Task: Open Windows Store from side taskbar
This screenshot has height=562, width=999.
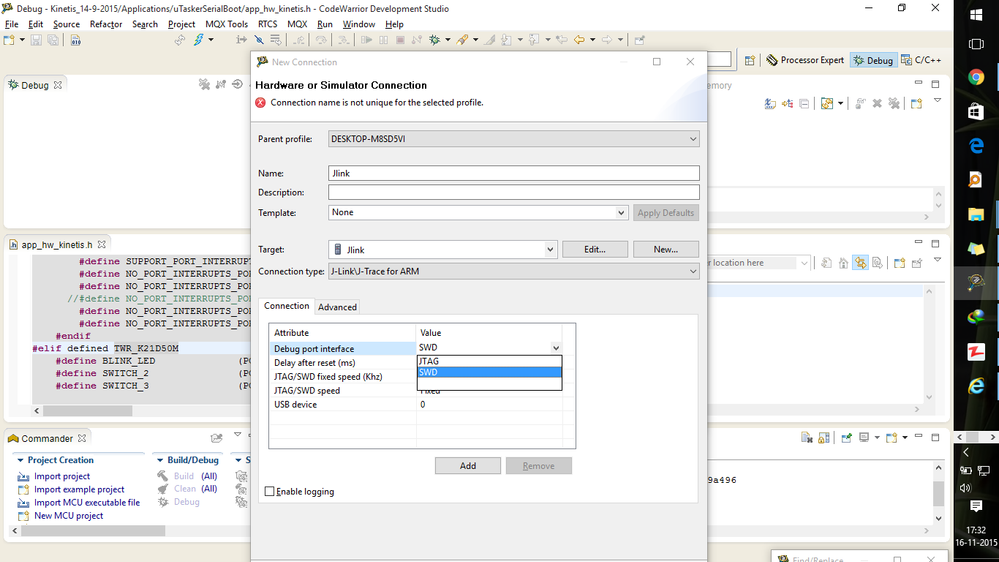Action: click(976, 112)
